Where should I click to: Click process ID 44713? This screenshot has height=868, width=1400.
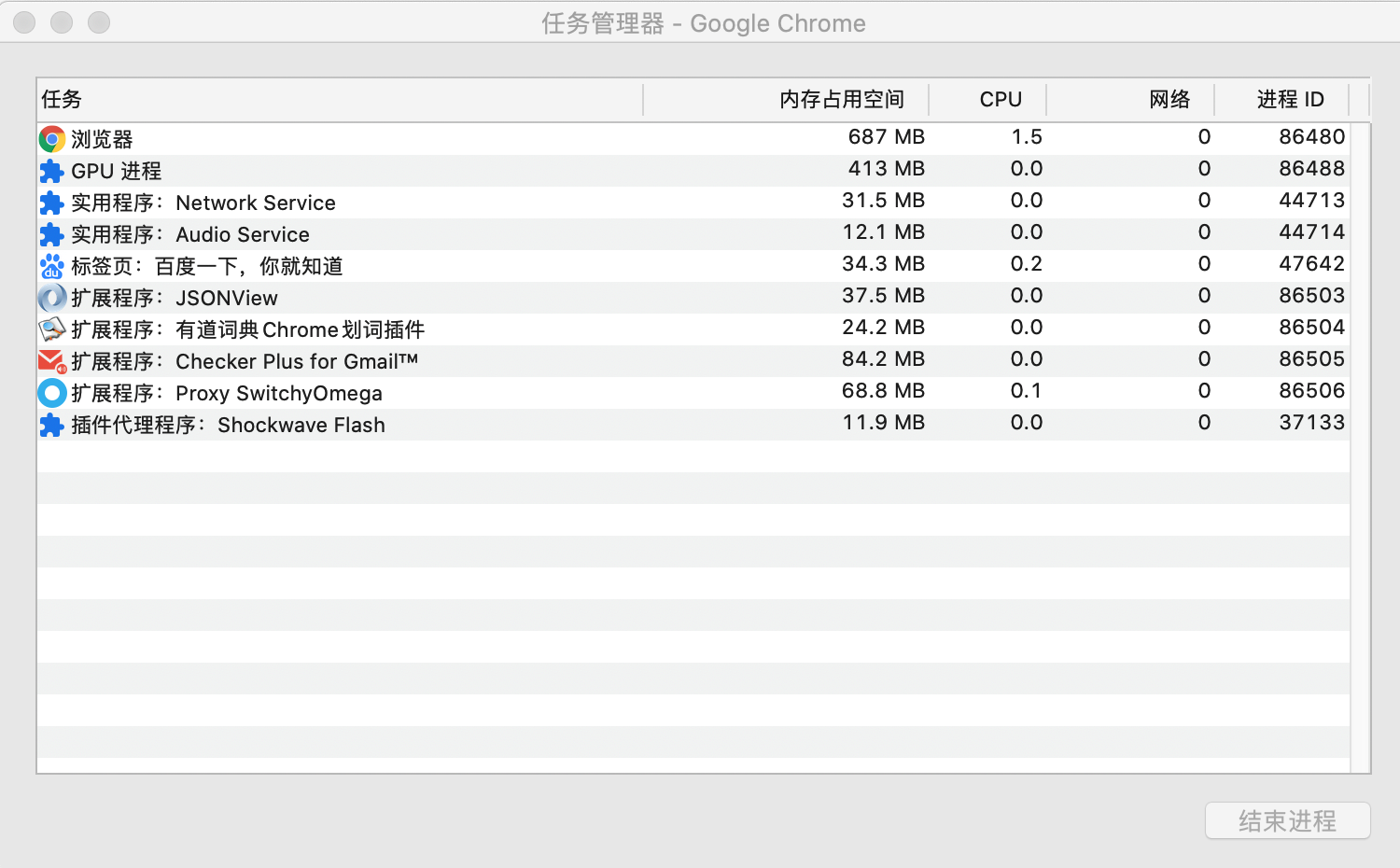click(1312, 201)
